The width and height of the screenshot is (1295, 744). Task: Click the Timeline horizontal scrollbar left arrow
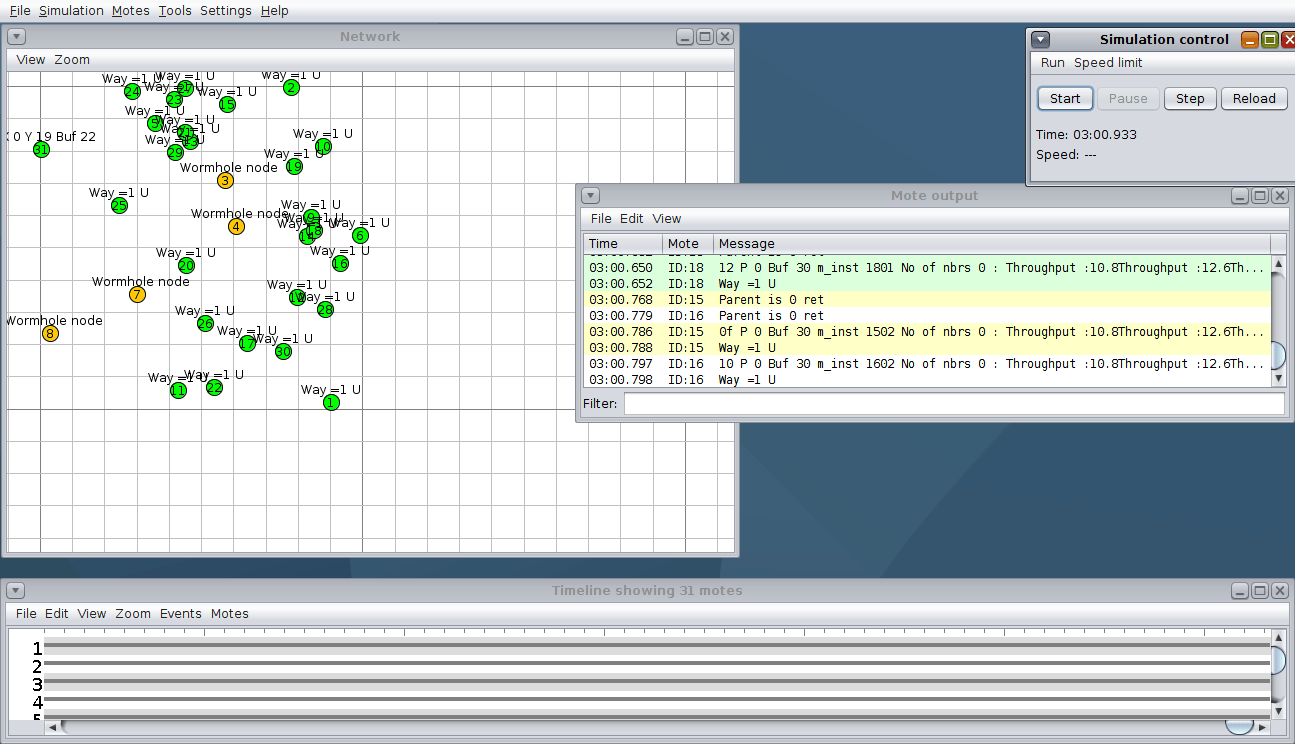(53, 727)
